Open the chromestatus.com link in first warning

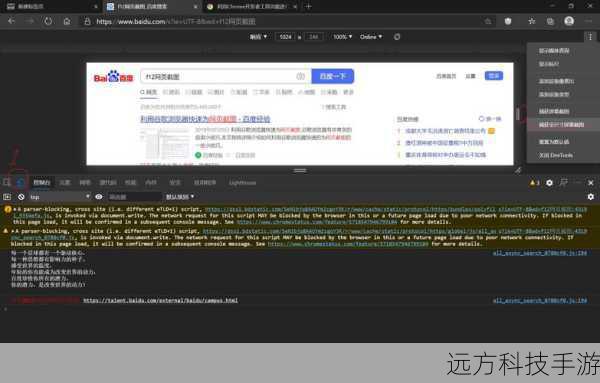pos(317,222)
